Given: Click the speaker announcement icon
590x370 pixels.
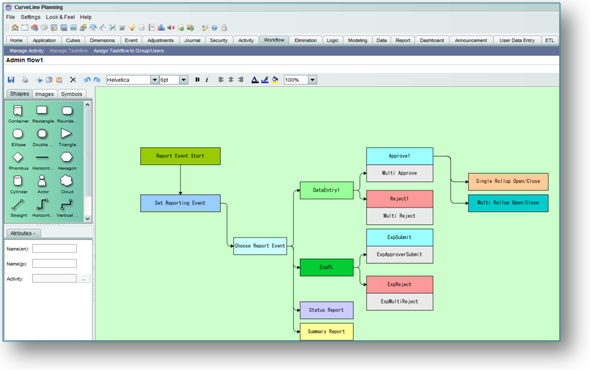Looking at the screenshot, I should pyautogui.click(x=171, y=27).
